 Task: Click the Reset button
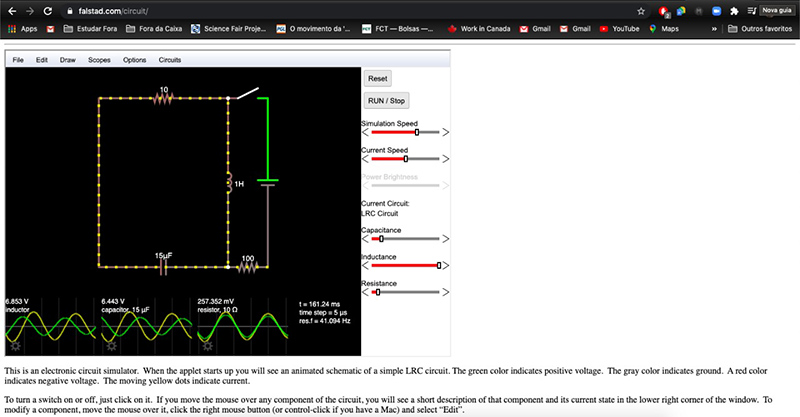tap(378, 79)
